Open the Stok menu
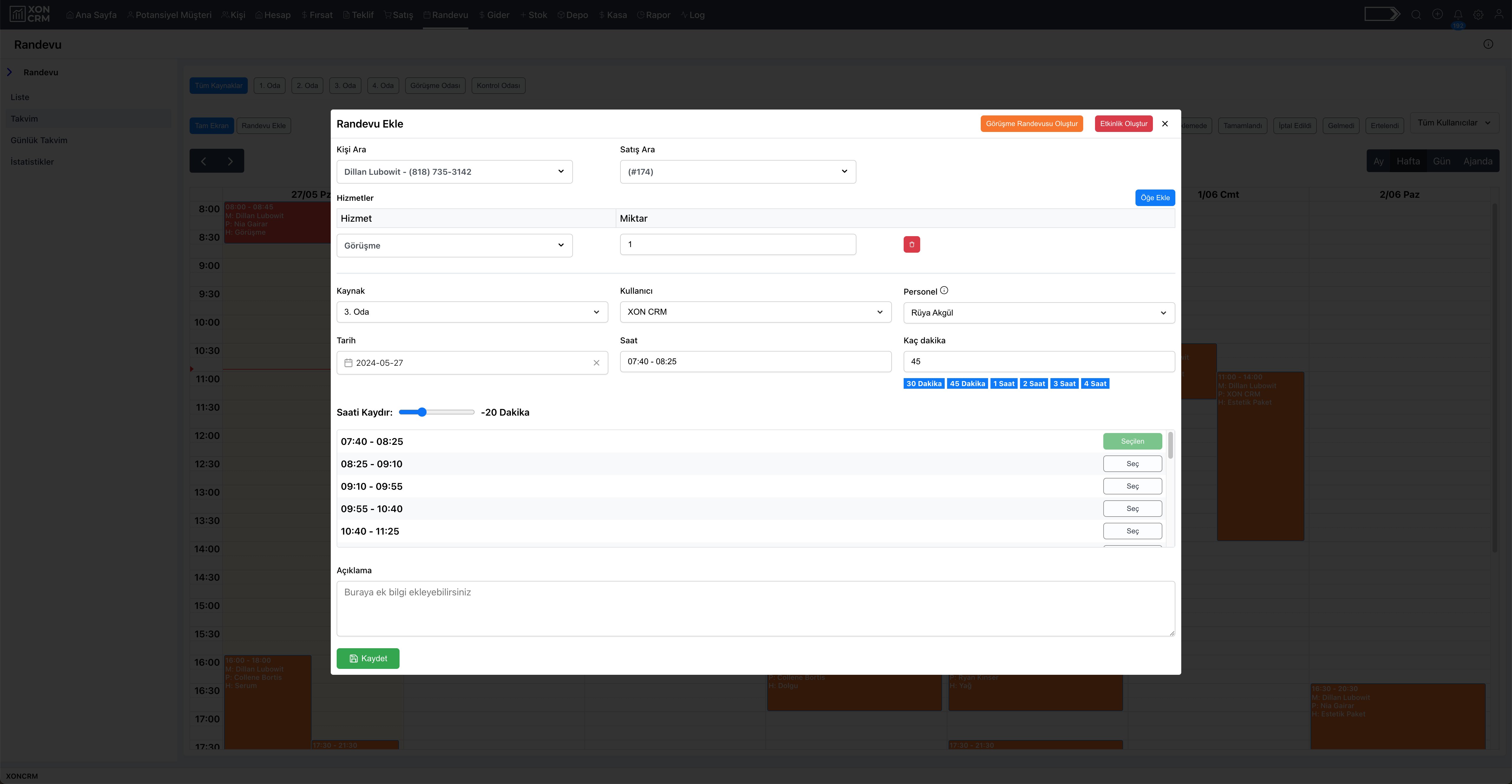This screenshot has height=784, width=1512. 534,15
